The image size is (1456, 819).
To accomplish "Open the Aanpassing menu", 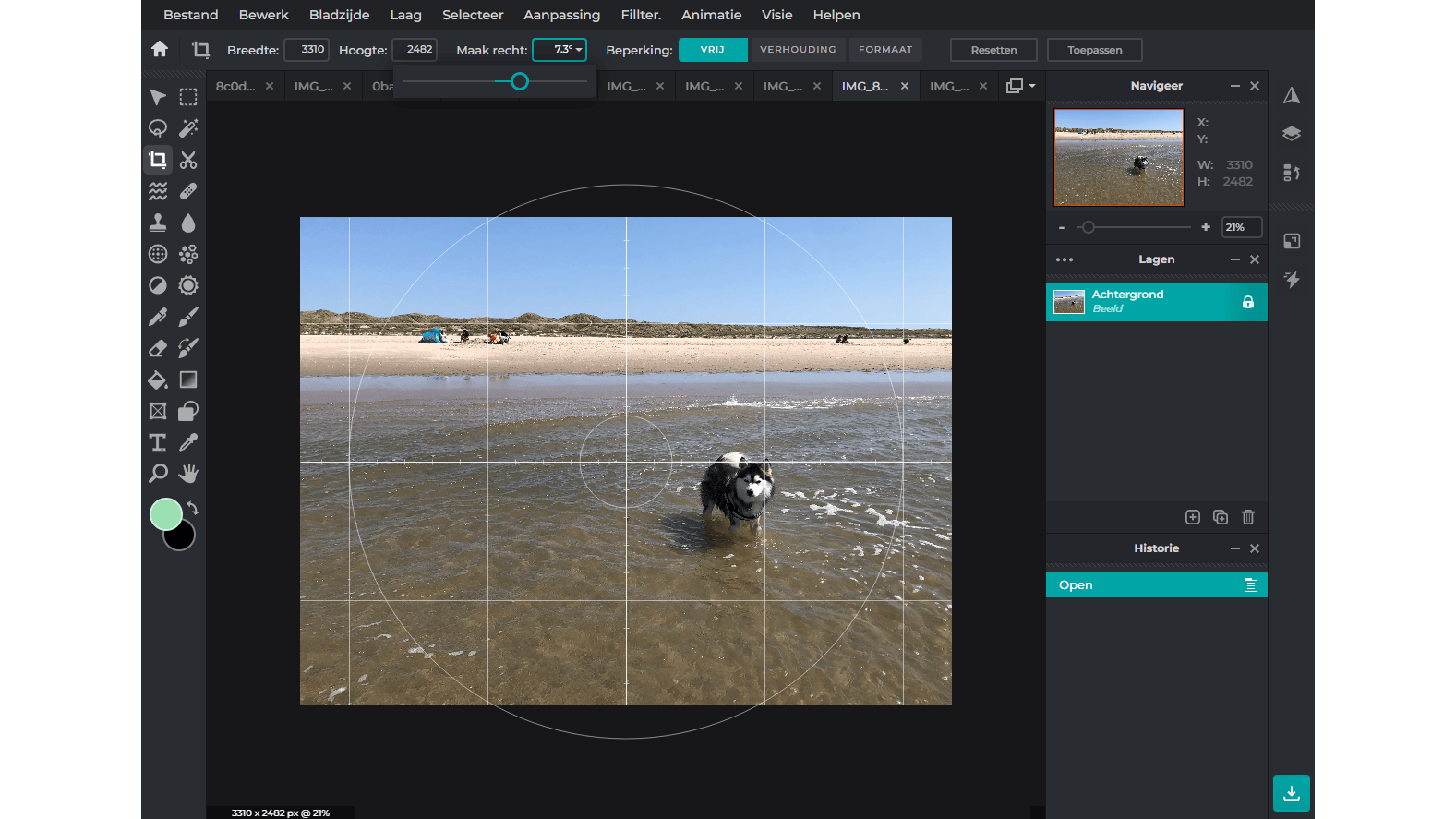I will tap(561, 15).
